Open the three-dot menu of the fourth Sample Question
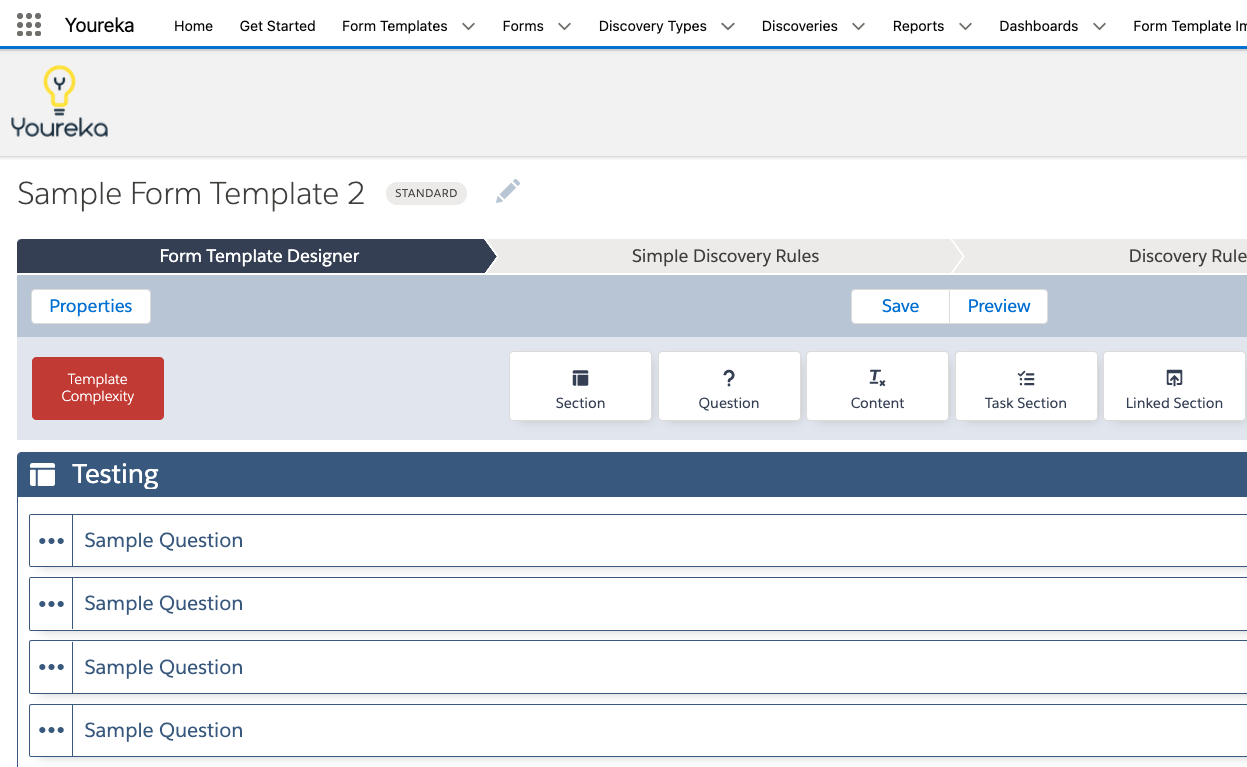The height and width of the screenshot is (767, 1247). point(51,731)
